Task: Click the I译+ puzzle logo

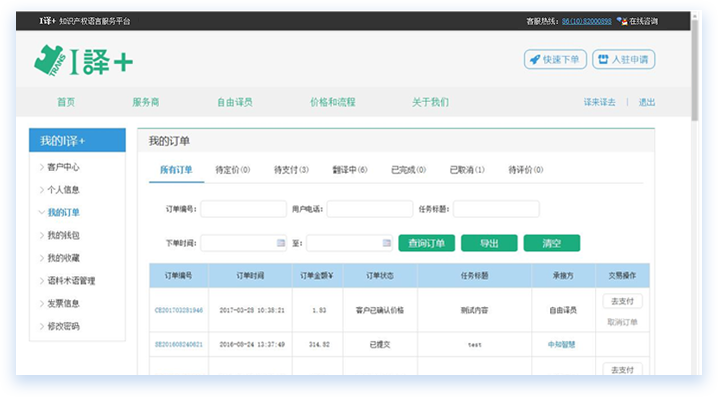Action: click(83, 61)
